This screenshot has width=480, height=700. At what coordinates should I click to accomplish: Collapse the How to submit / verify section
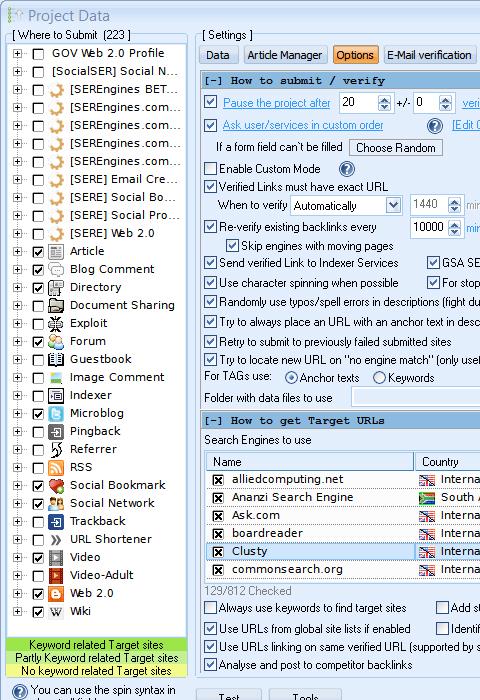click(x=213, y=81)
